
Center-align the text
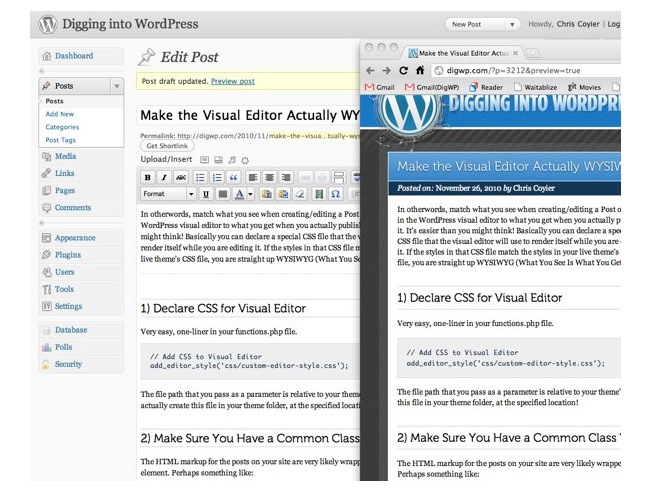270,177
